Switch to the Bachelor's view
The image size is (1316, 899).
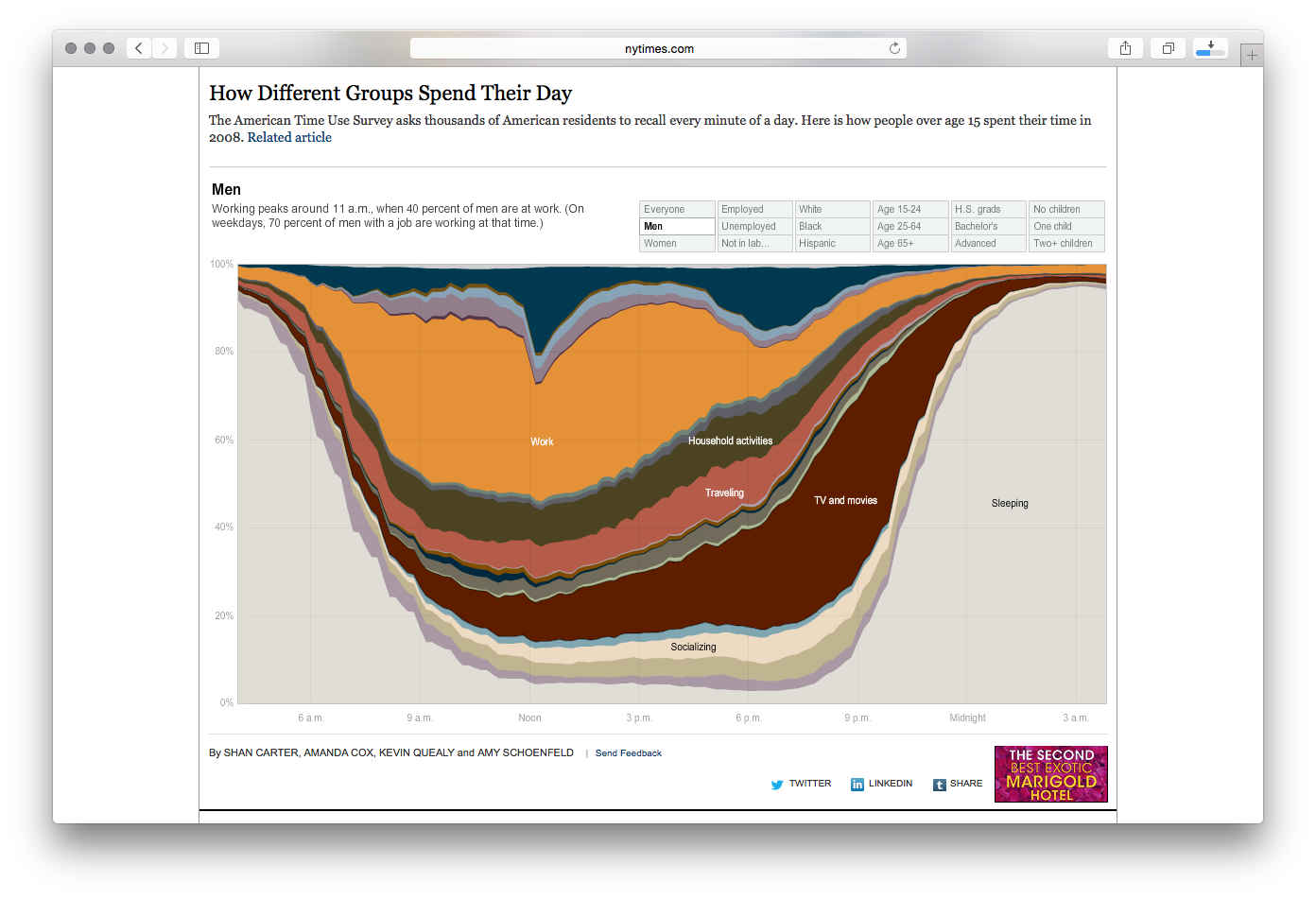tap(987, 226)
